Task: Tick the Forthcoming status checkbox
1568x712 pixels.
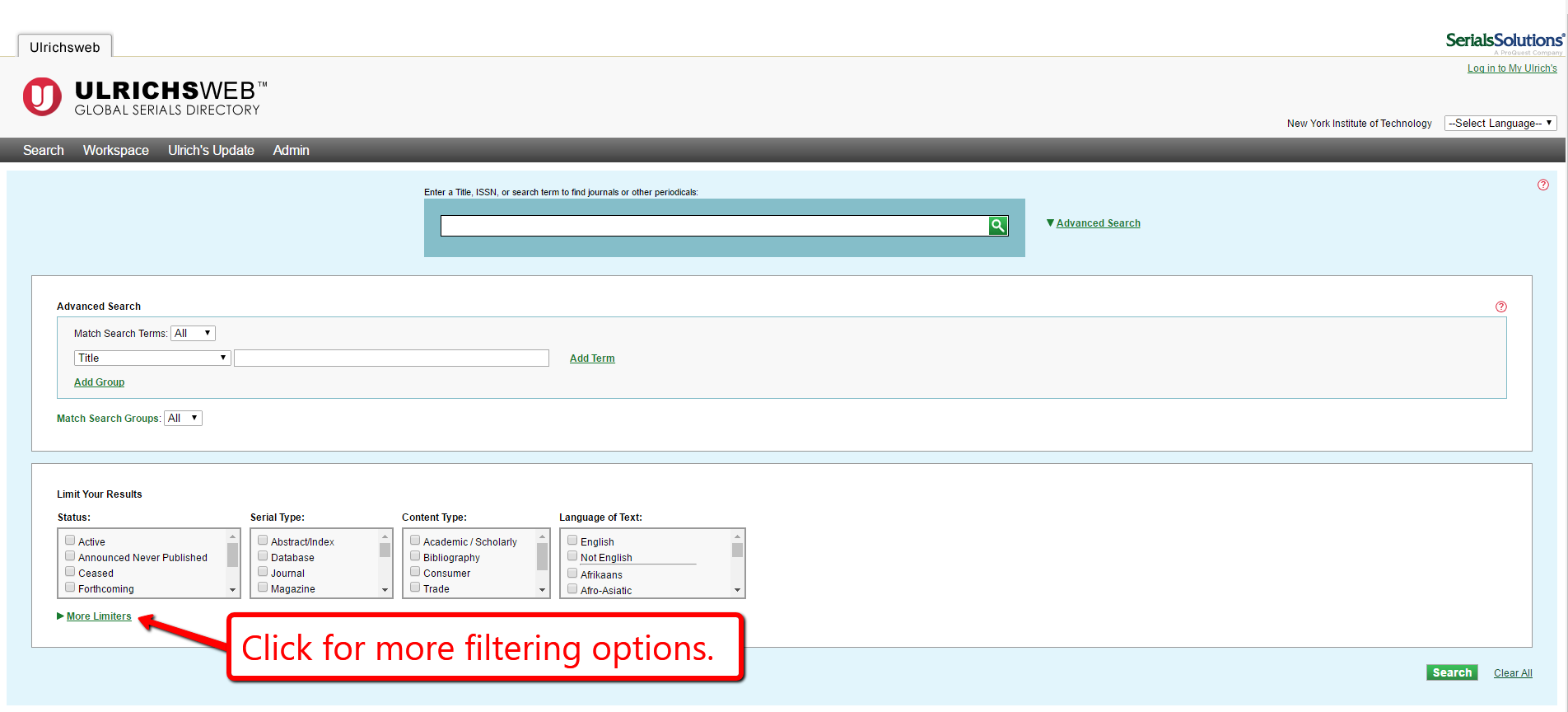Action: pos(70,588)
